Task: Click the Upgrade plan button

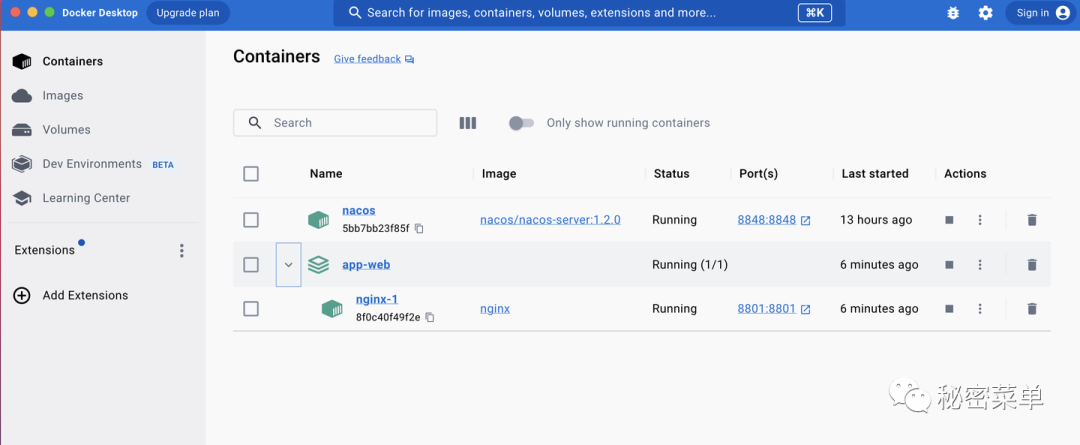Action: click(x=188, y=13)
